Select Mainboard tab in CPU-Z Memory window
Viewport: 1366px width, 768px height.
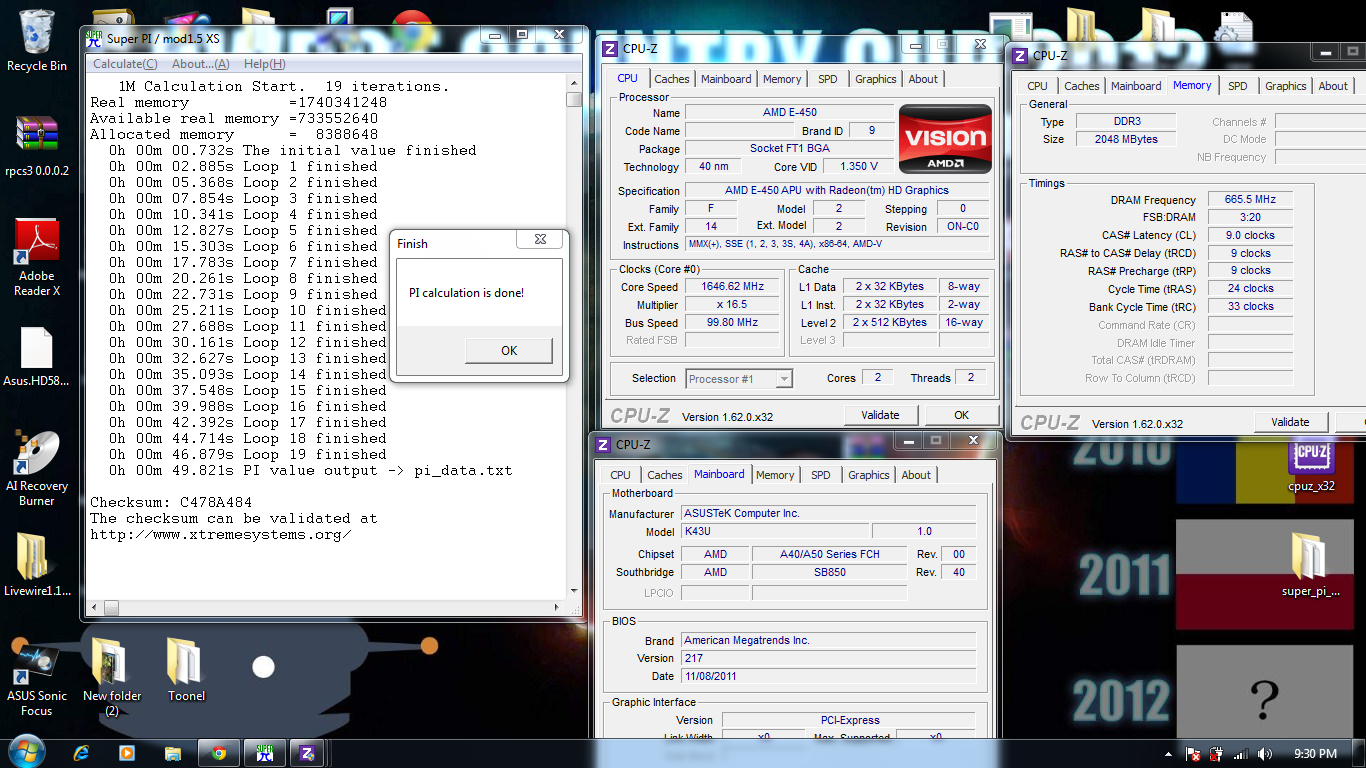(1136, 86)
